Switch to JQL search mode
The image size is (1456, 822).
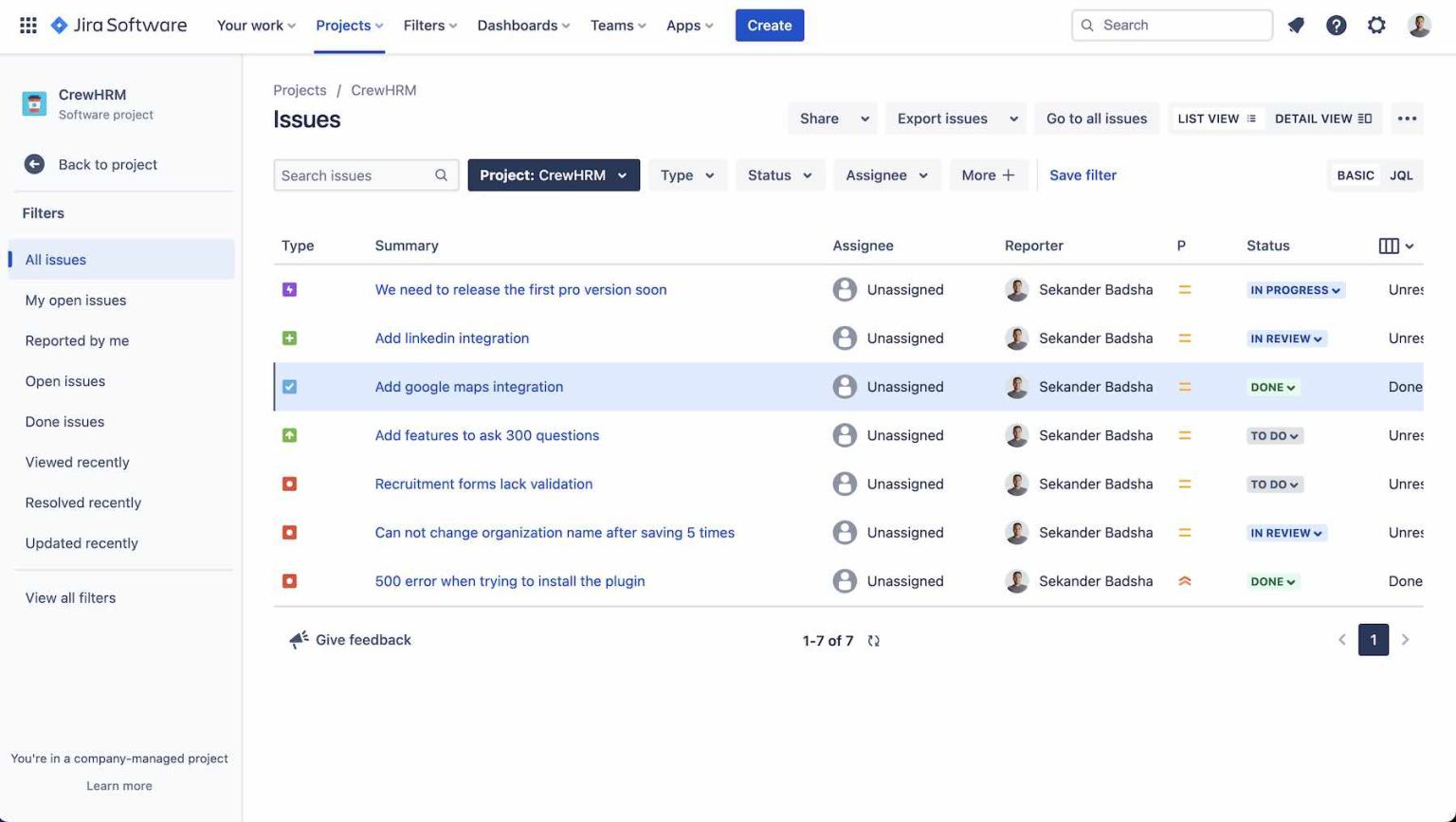pos(1401,174)
